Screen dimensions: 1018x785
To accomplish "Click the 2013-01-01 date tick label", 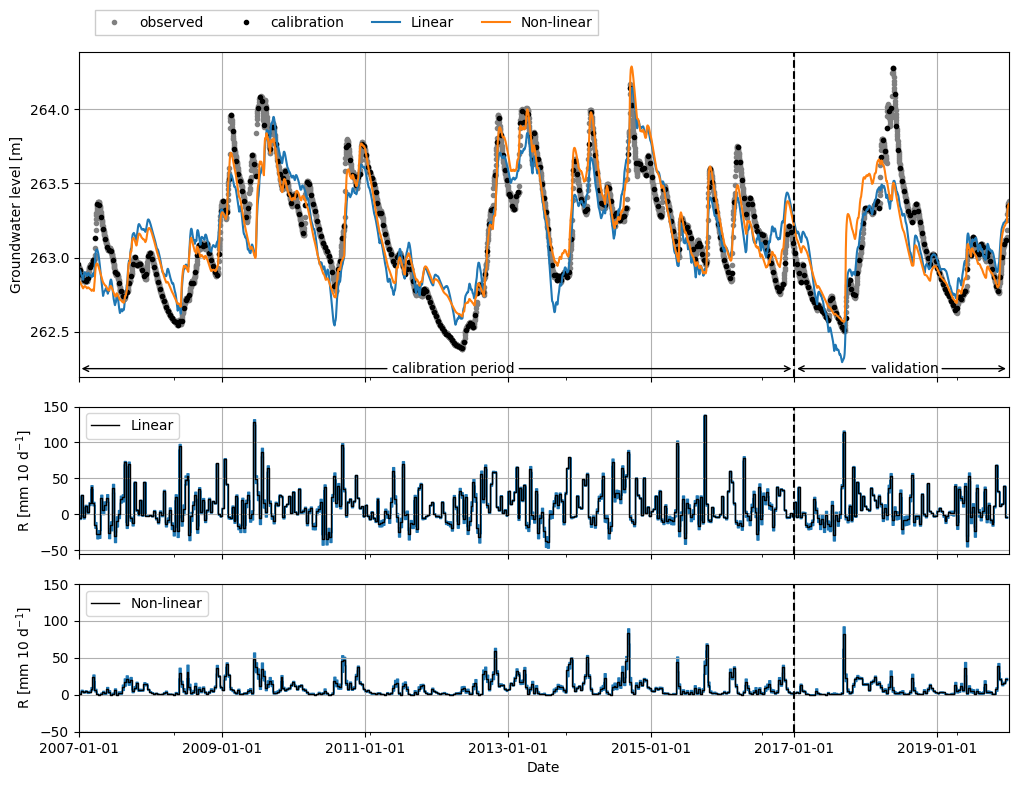I will pyautogui.click(x=508, y=747).
